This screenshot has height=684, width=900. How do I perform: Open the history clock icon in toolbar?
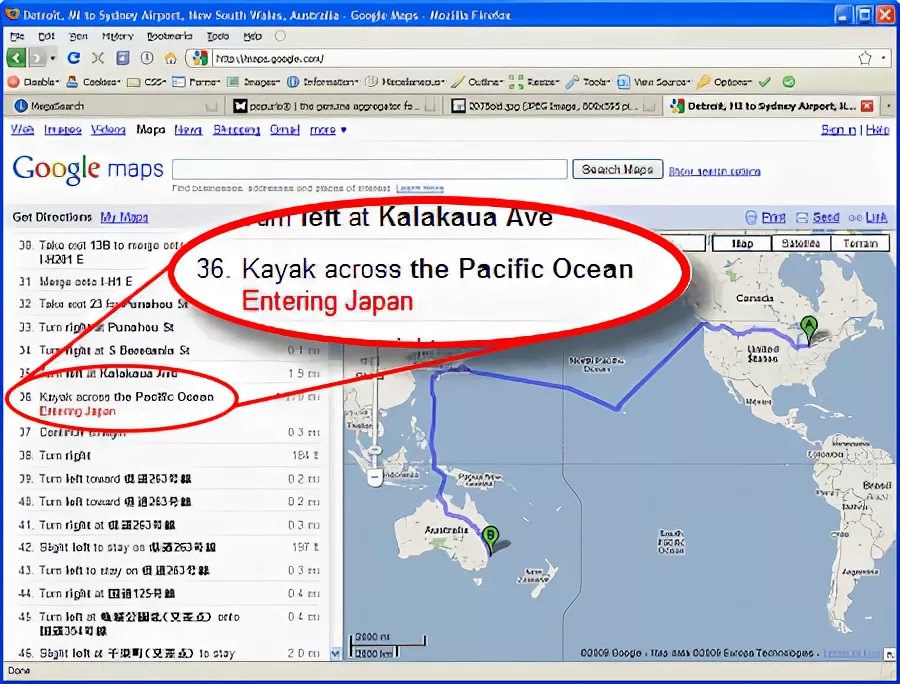pyautogui.click(x=147, y=58)
